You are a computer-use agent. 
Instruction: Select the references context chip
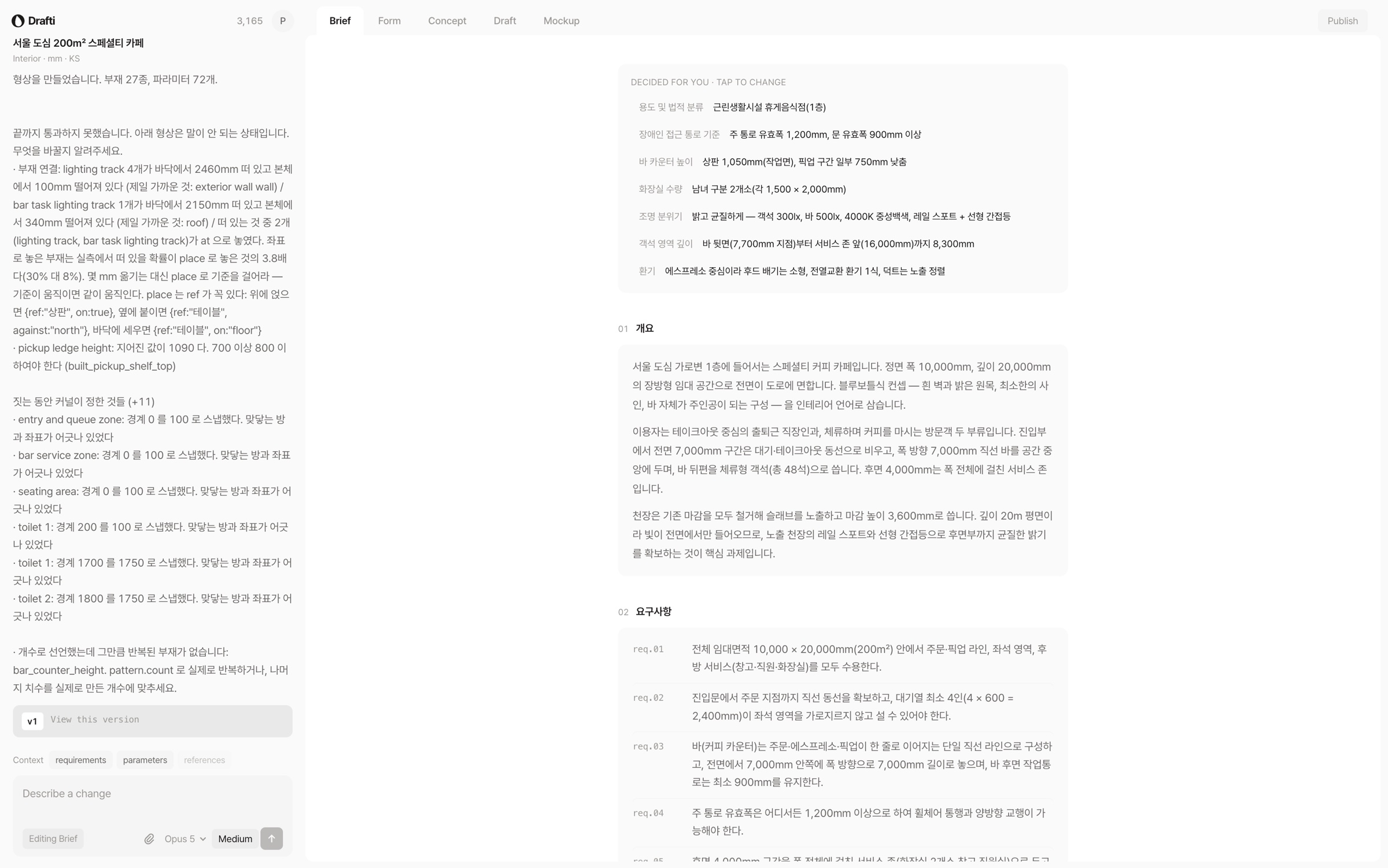205,760
